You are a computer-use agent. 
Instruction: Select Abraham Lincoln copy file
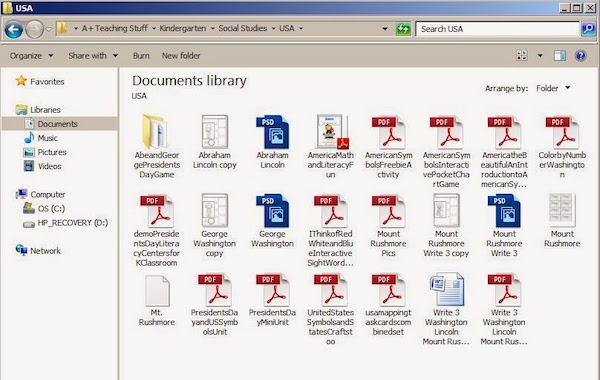(x=215, y=142)
